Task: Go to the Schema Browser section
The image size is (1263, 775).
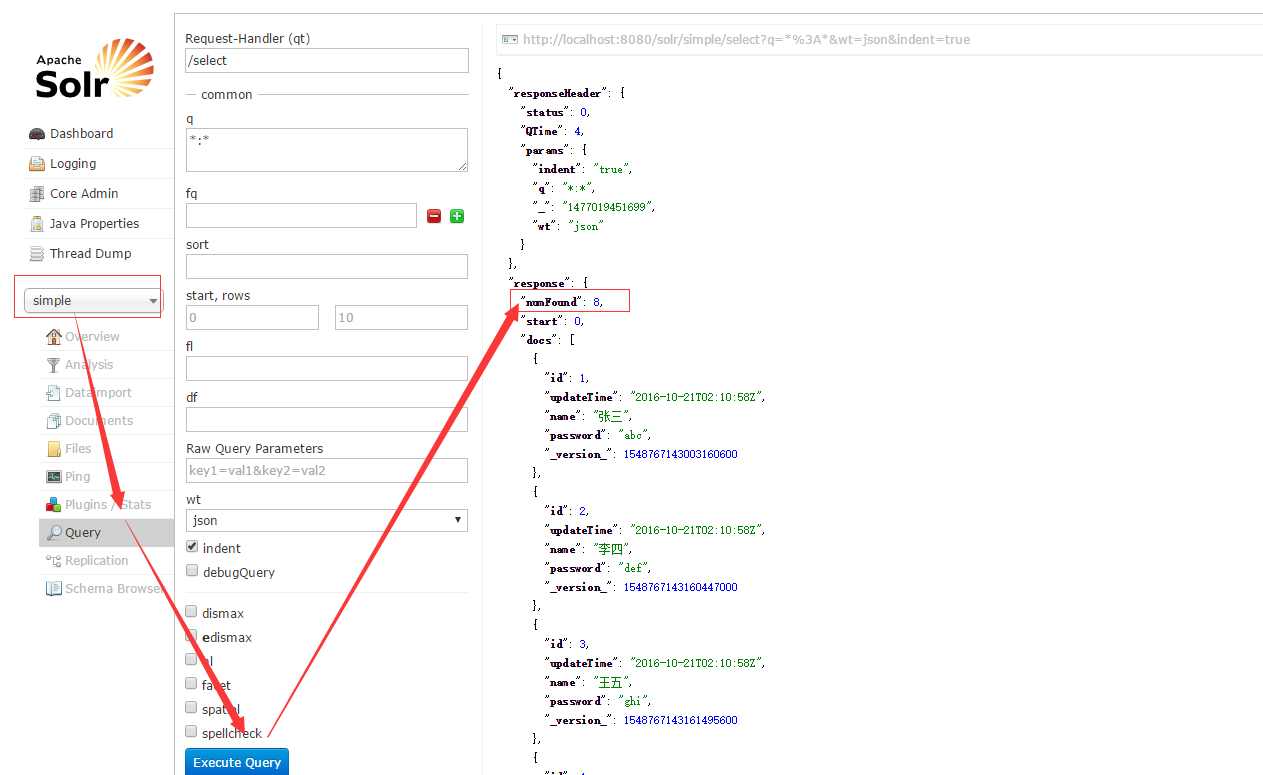Action: 113,589
